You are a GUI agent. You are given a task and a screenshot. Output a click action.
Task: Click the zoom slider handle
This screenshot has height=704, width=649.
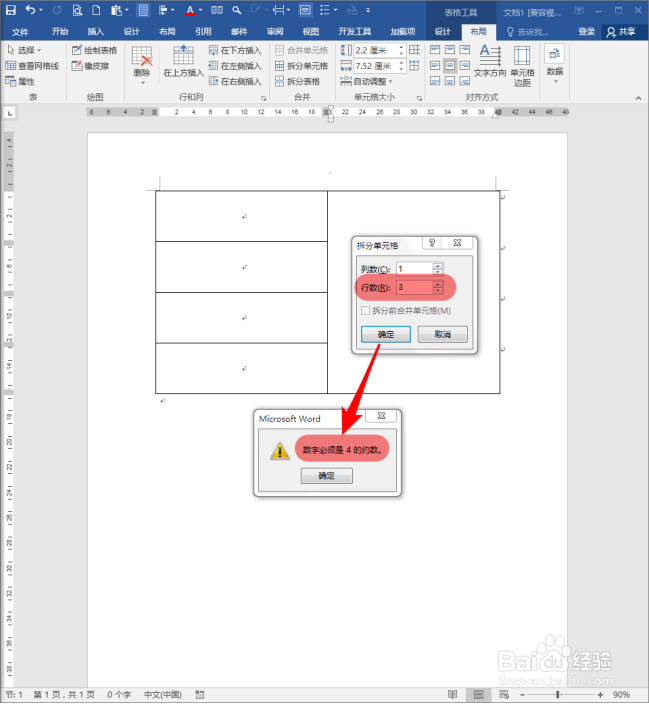pyautogui.click(x=557, y=695)
